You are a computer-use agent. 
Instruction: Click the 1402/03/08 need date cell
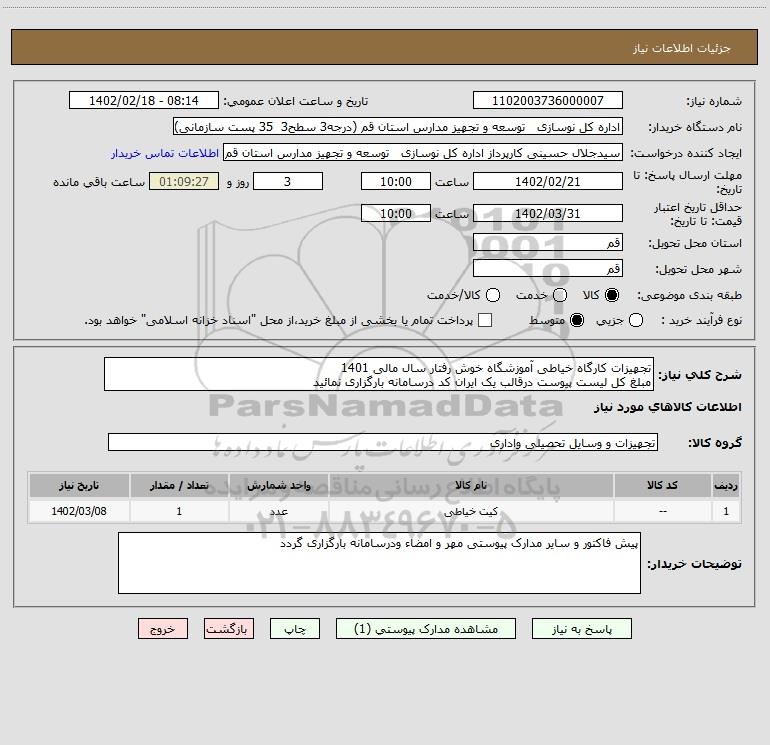79,511
